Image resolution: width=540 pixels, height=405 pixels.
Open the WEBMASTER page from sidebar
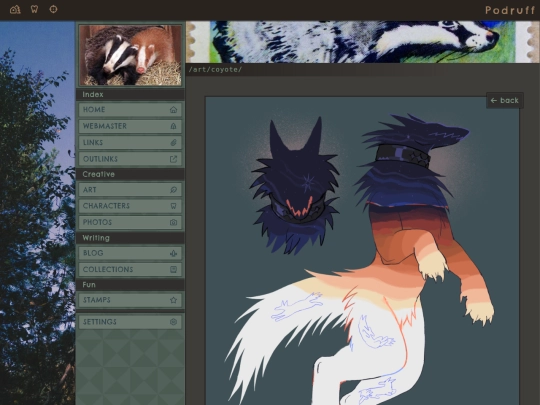click(130, 126)
